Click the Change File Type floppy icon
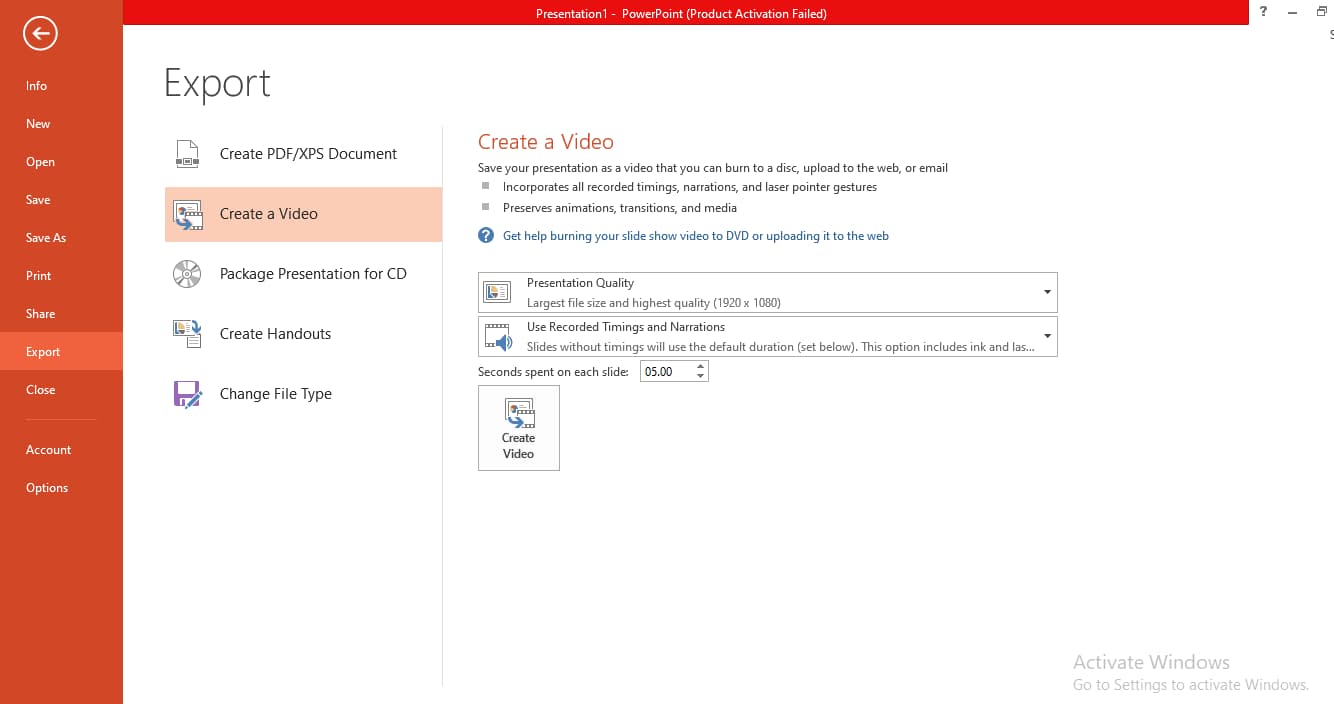This screenshot has height=704, width=1334. point(187,394)
